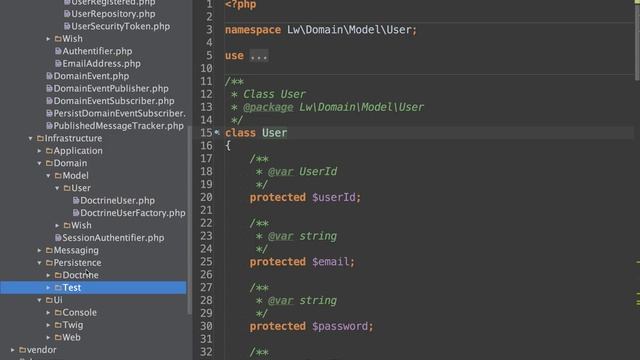Open PublishedMessageTracker.php file

pyautogui.click(x=118, y=126)
